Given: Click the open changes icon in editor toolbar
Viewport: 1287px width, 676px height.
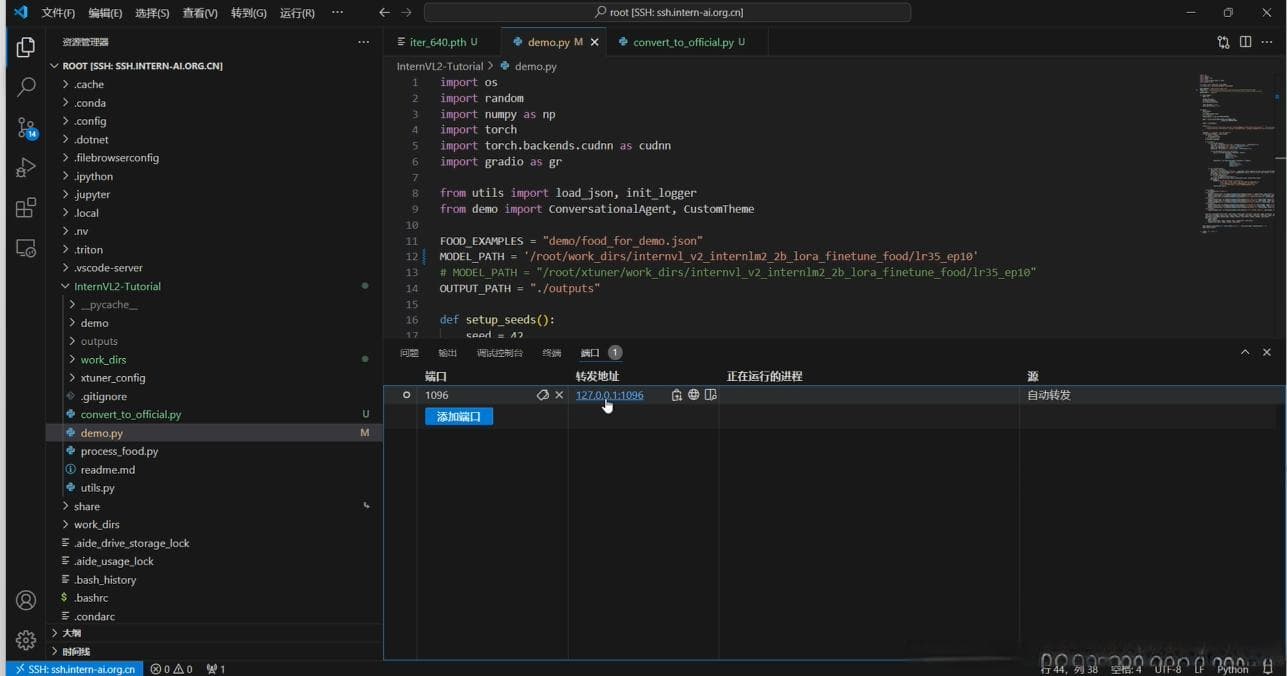Looking at the screenshot, I should (x=1223, y=42).
